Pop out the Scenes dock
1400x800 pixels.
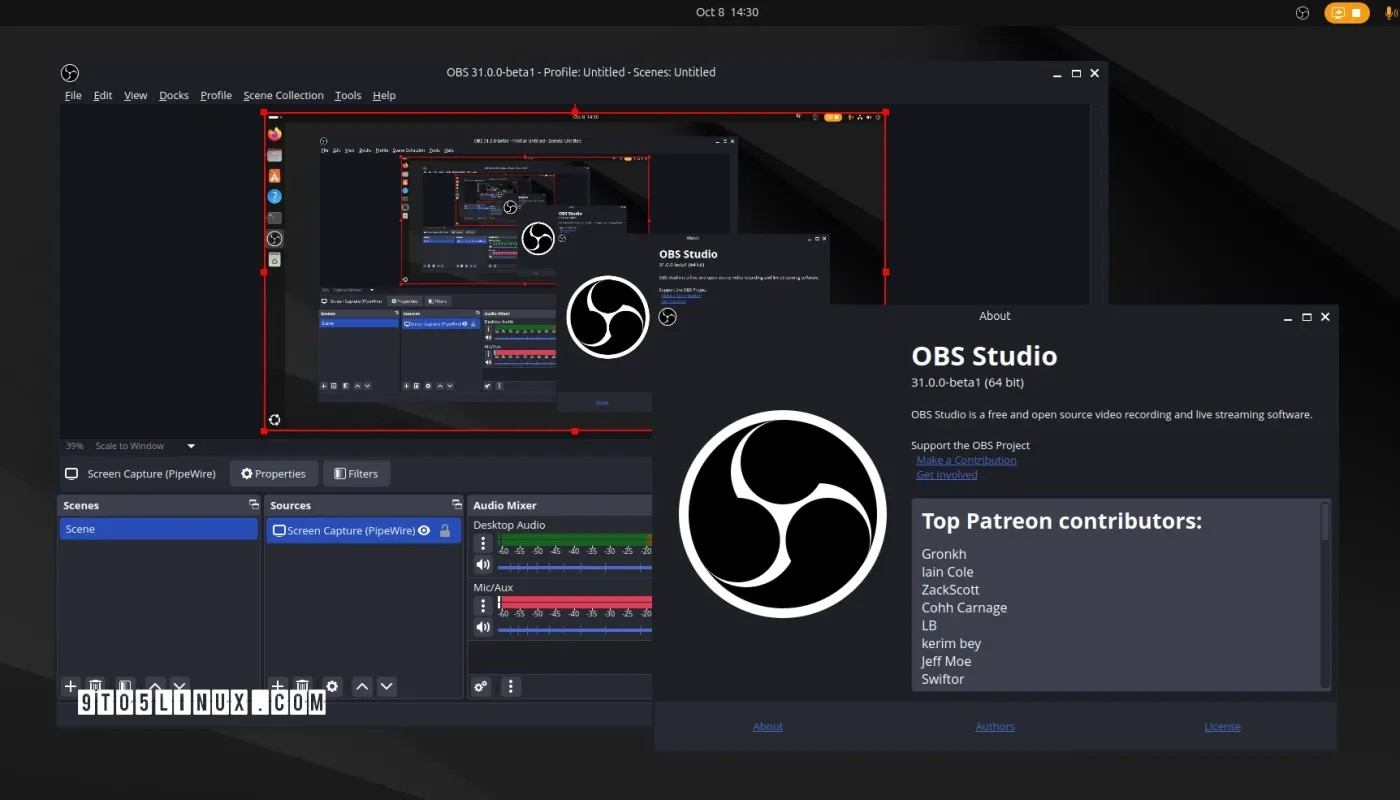pos(254,505)
